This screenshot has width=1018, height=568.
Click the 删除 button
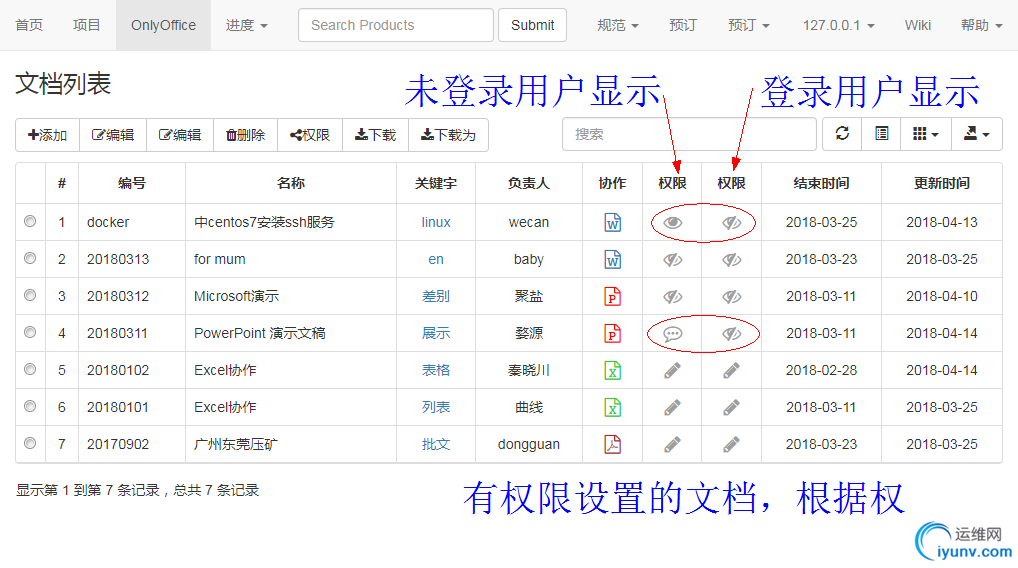click(x=245, y=135)
